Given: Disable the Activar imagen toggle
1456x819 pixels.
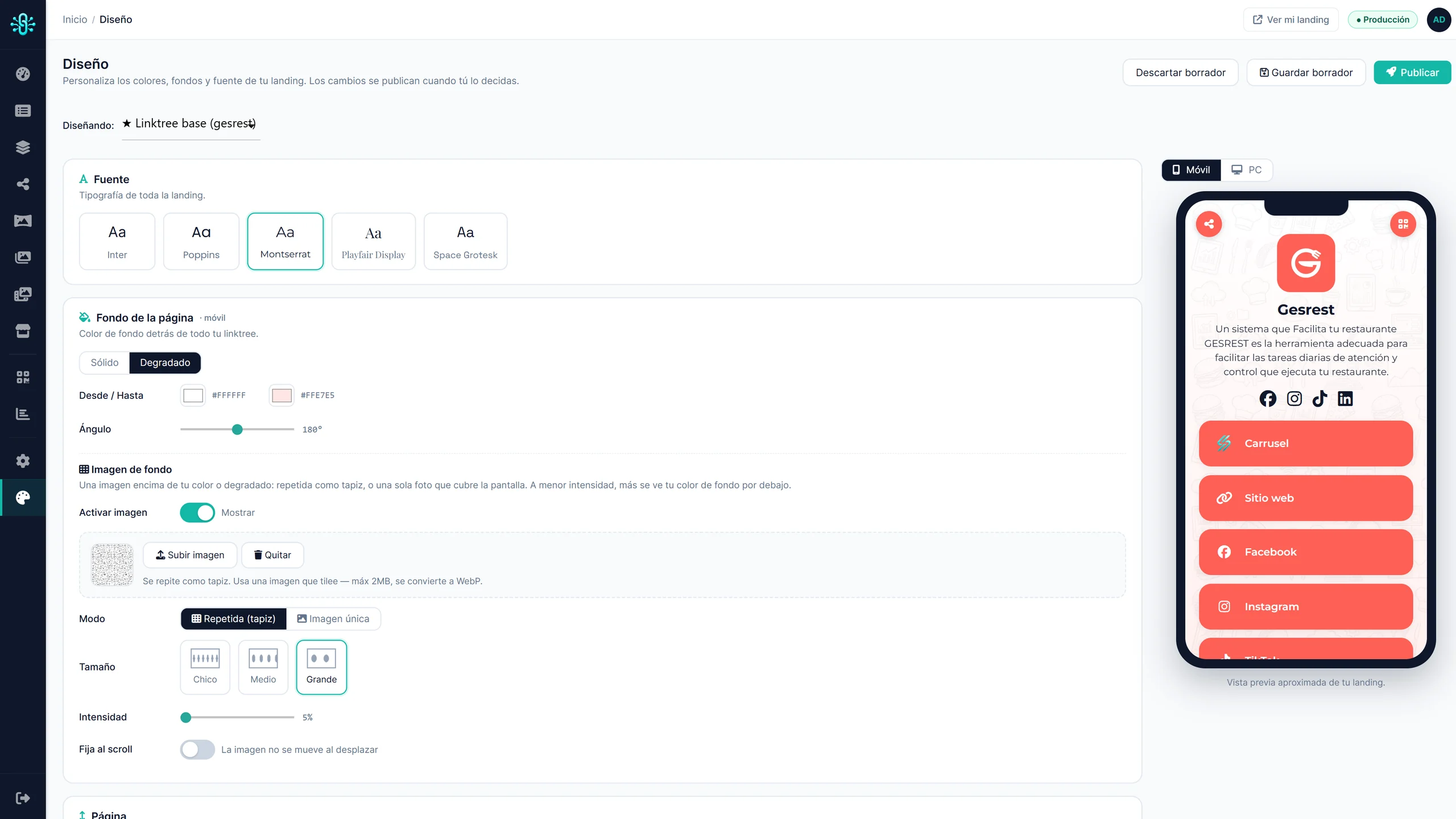Looking at the screenshot, I should [197, 512].
